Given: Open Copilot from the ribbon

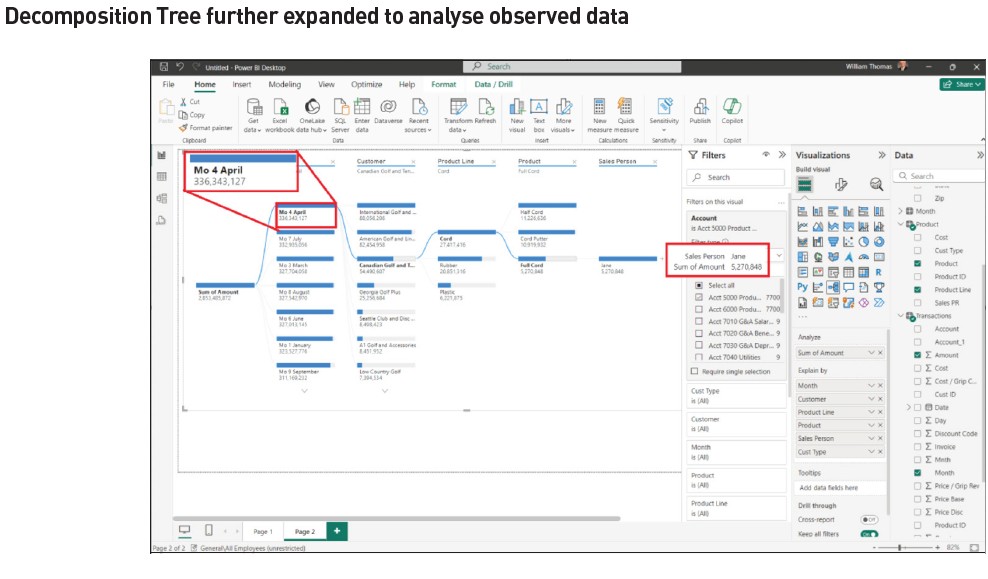Looking at the screenshot, I should click(x=731, y=106).
